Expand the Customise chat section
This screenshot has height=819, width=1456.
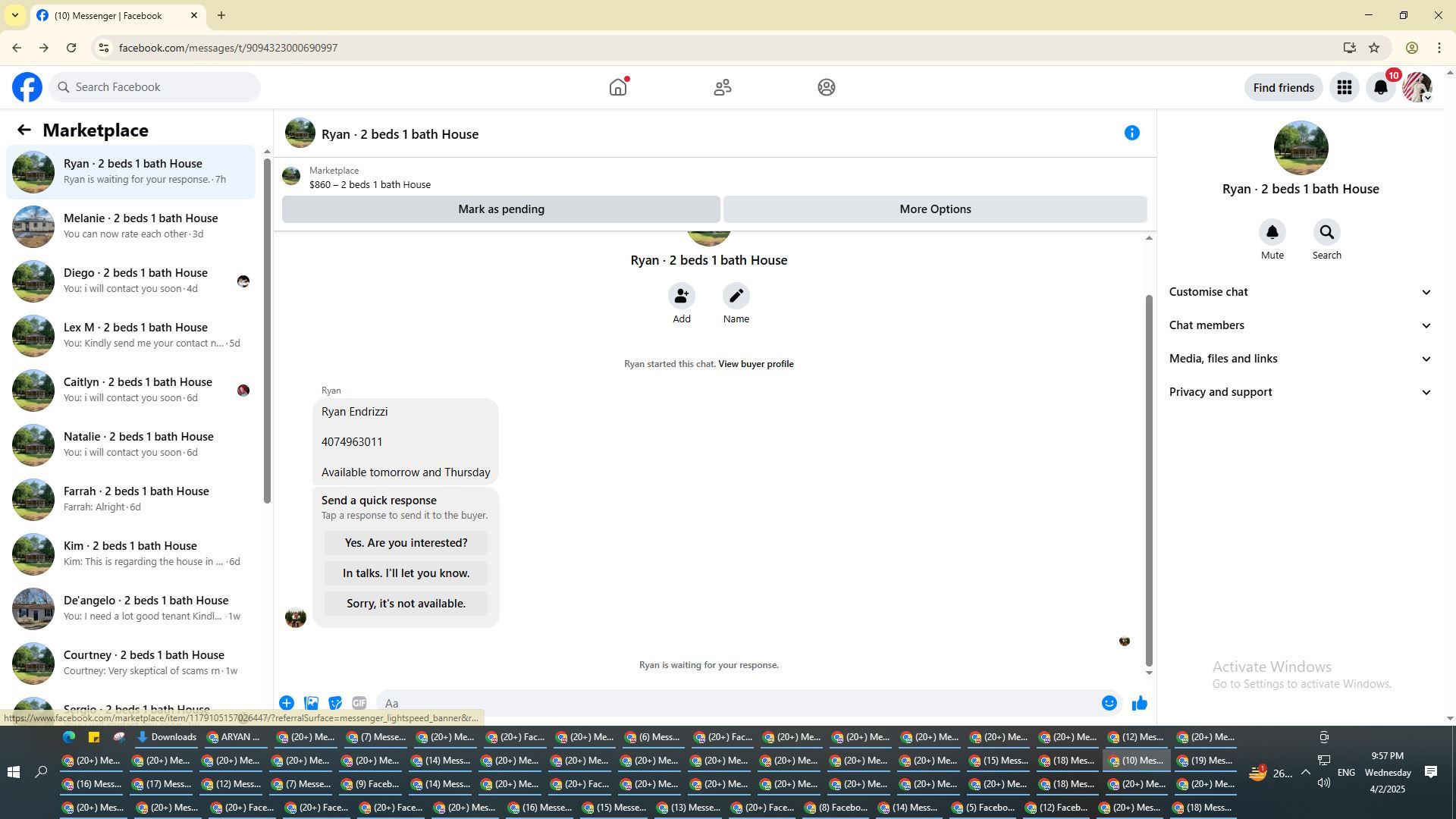pyautogui.click(x=1300, y=292)
